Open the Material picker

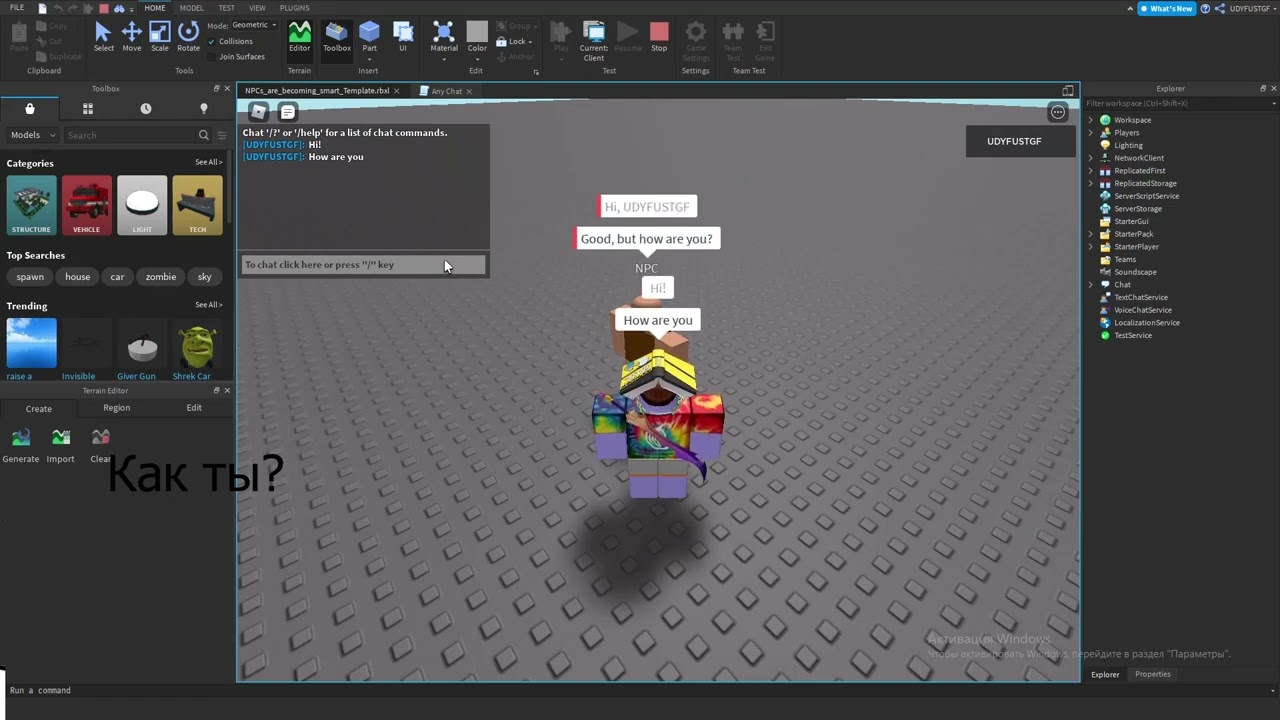click(x=444, y=37)
